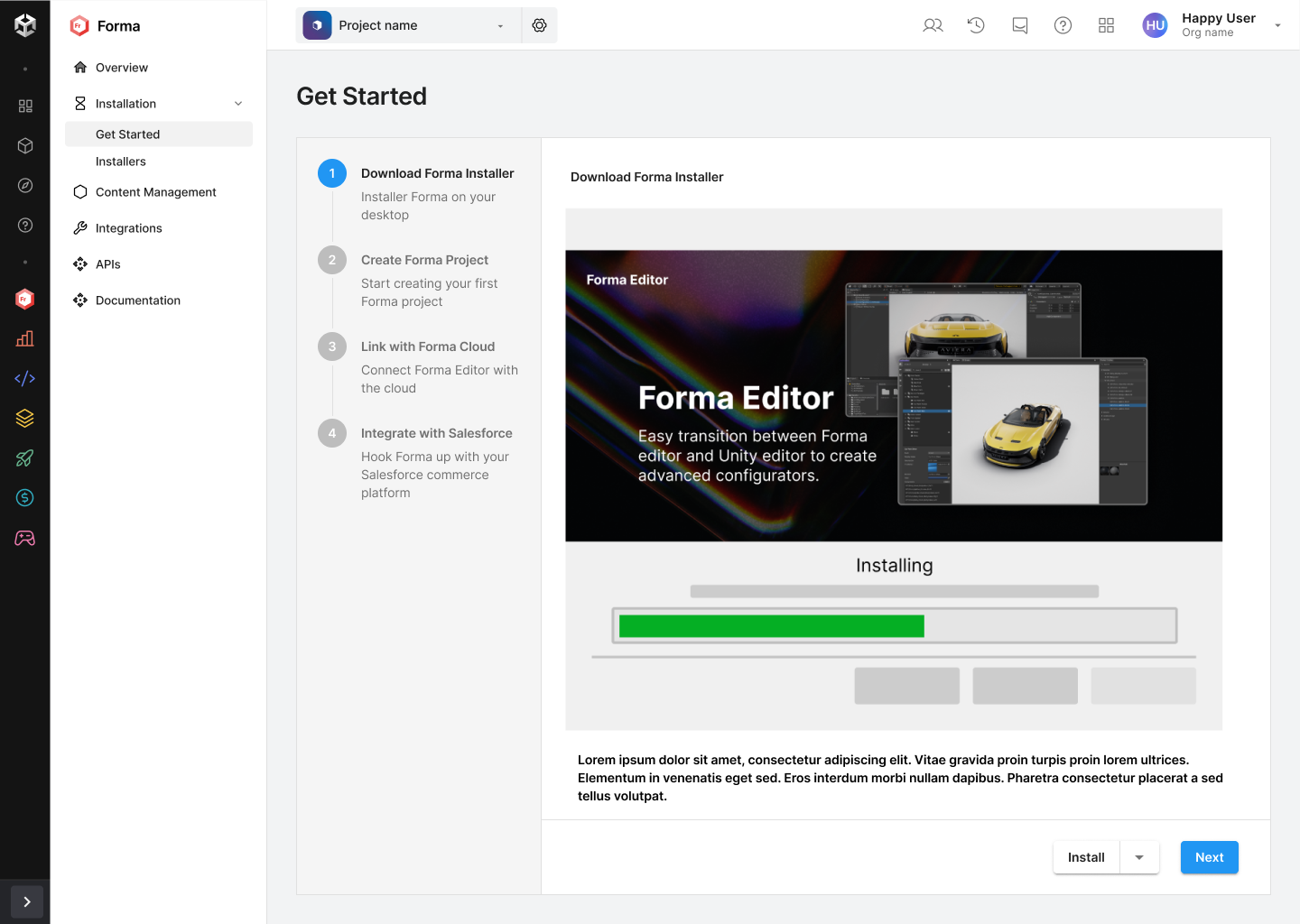The width and height of the screenshot is (1300, 924).
Task: Click the green installing progress bar
Action: 772,625
